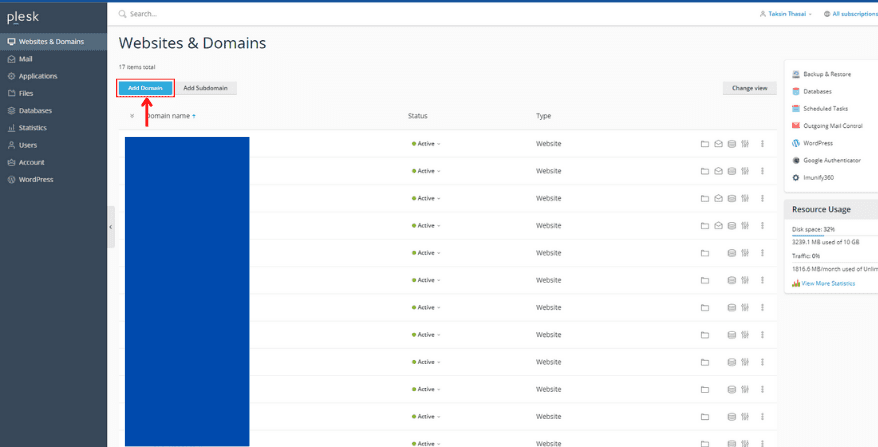The width and height of the screenshot is (878, 447).
Task: Open hosting settings sliders icon in first row
Action: 745,144
